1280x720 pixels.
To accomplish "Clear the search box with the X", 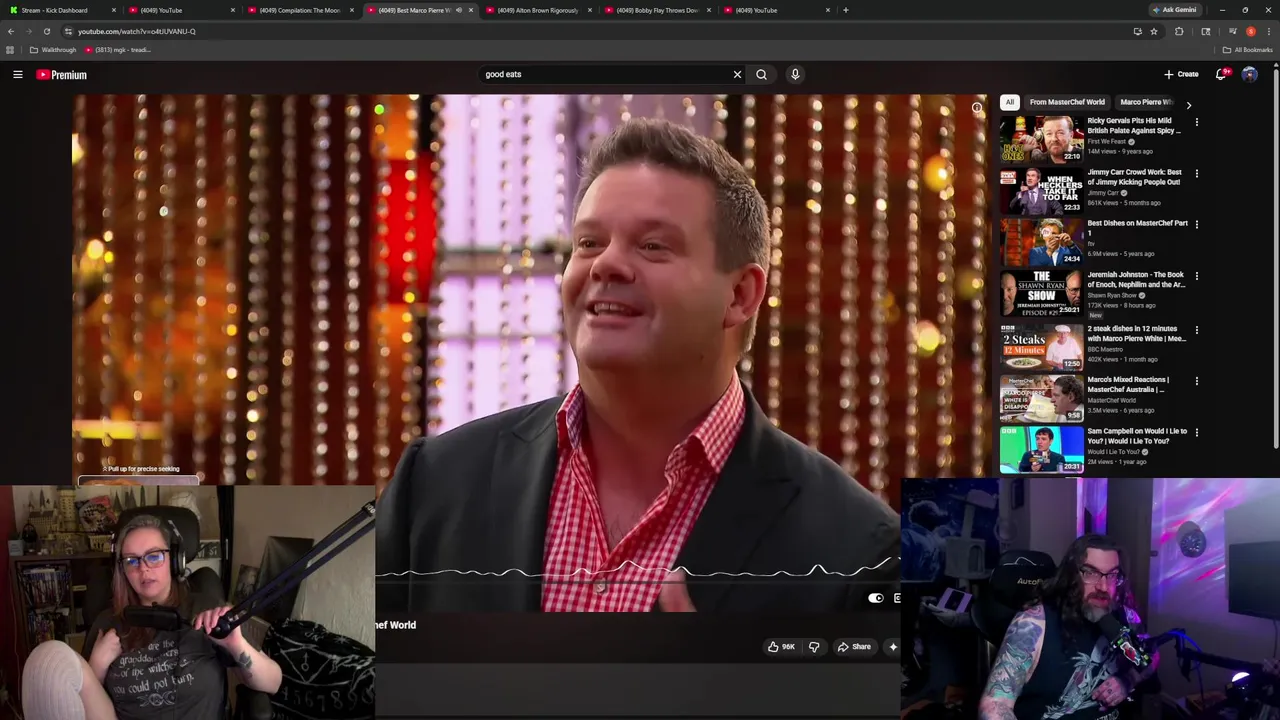I will pos(737,74).
